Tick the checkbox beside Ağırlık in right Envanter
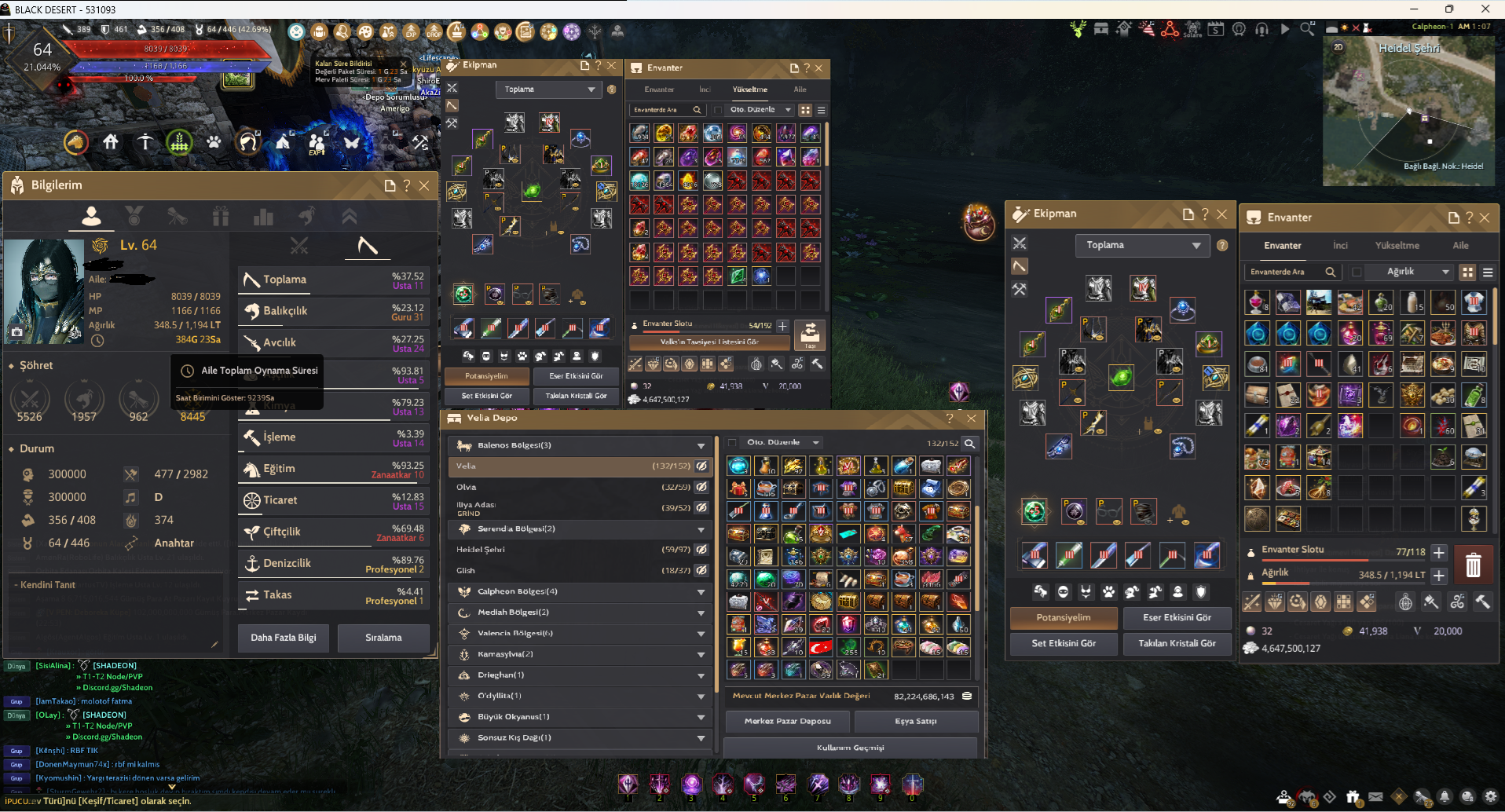Viewport: 1505px width, 812px height. click(x=1357, y=272)
